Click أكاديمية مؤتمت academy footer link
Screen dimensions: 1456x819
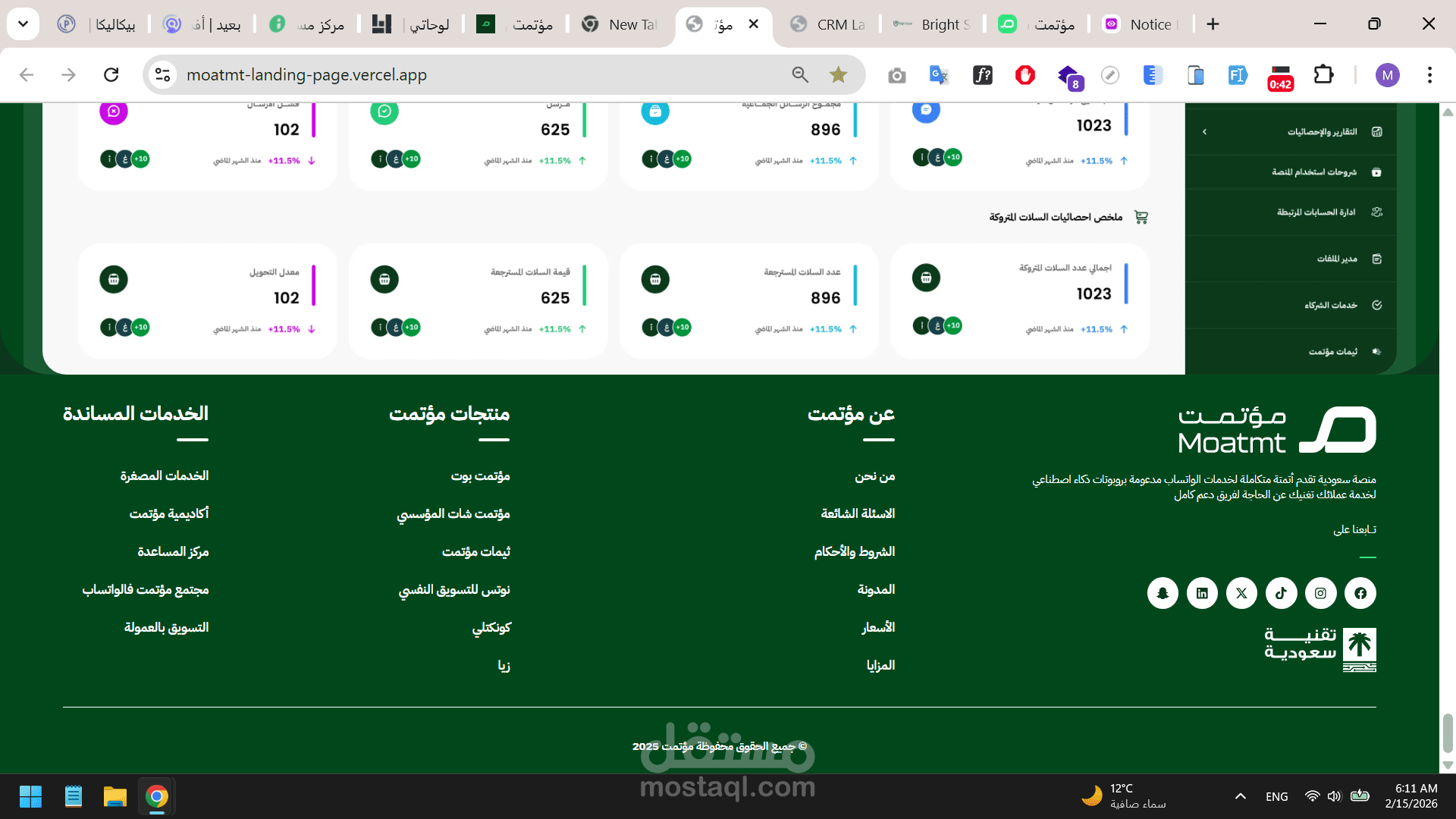coord(168,513)
